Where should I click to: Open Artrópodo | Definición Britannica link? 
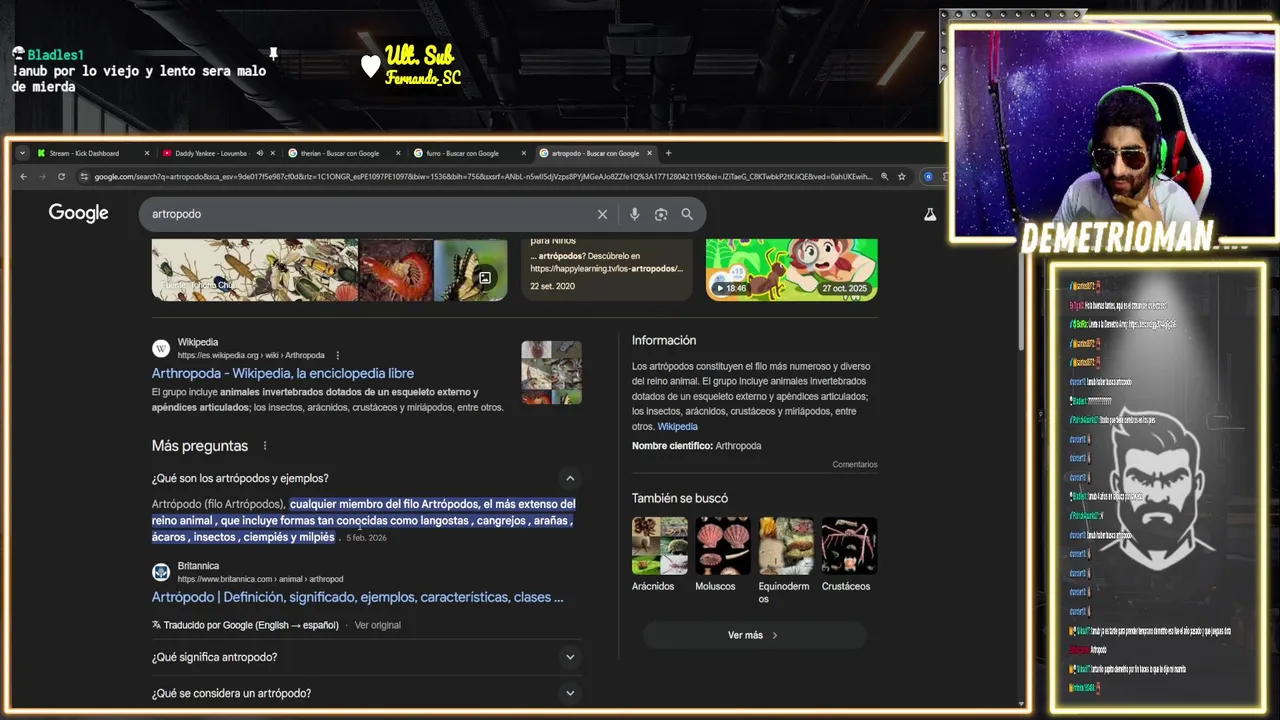(358, 597)
